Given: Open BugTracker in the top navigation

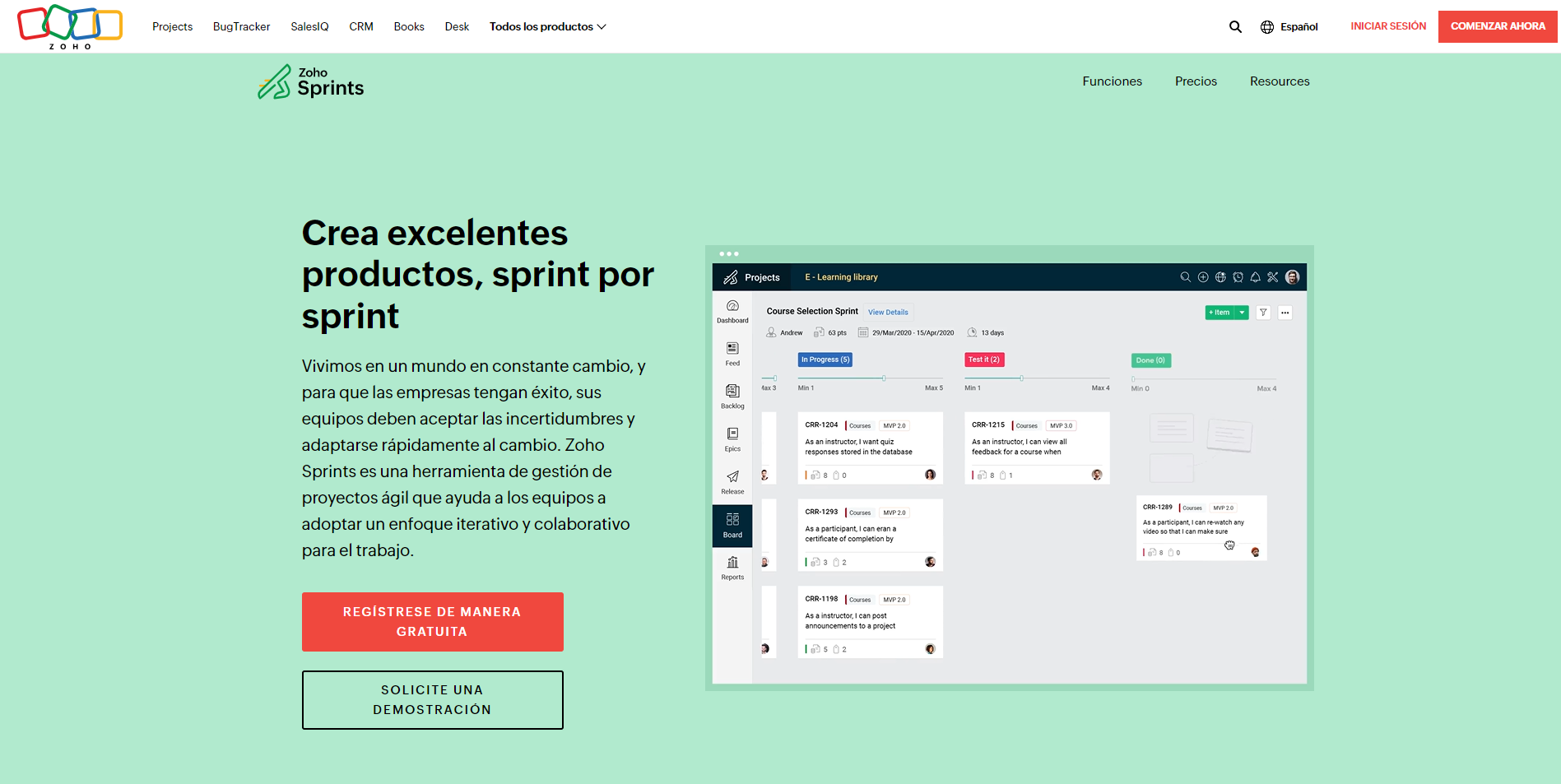Looking at the screenshot, I should click(x=241, y=26).
